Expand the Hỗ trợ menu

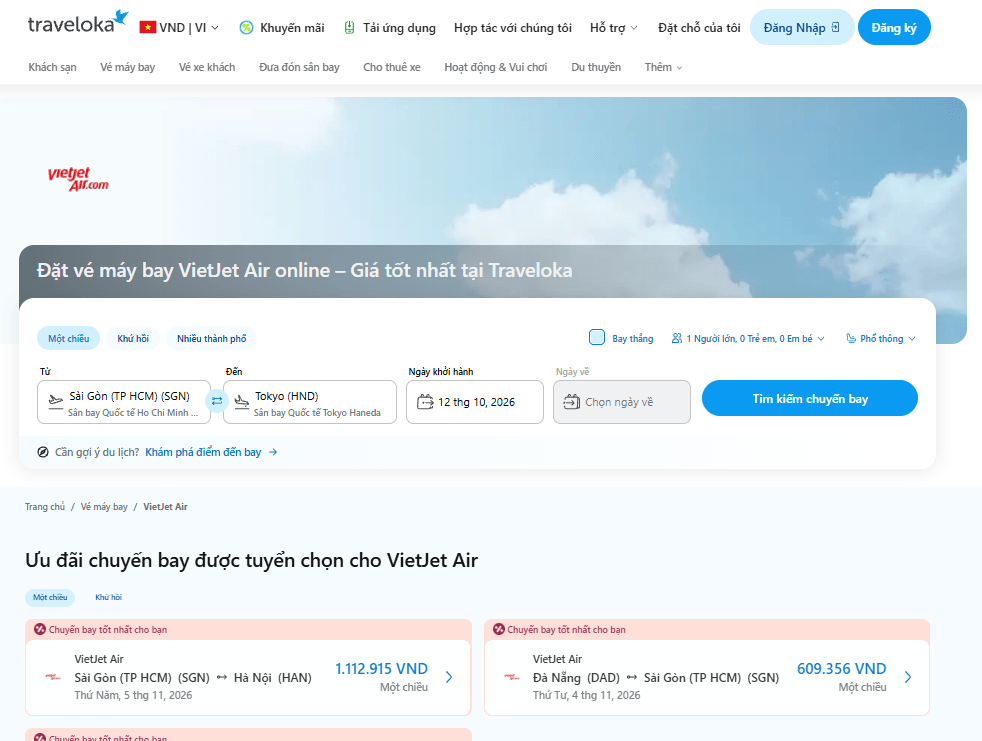[x=614, y=28]
